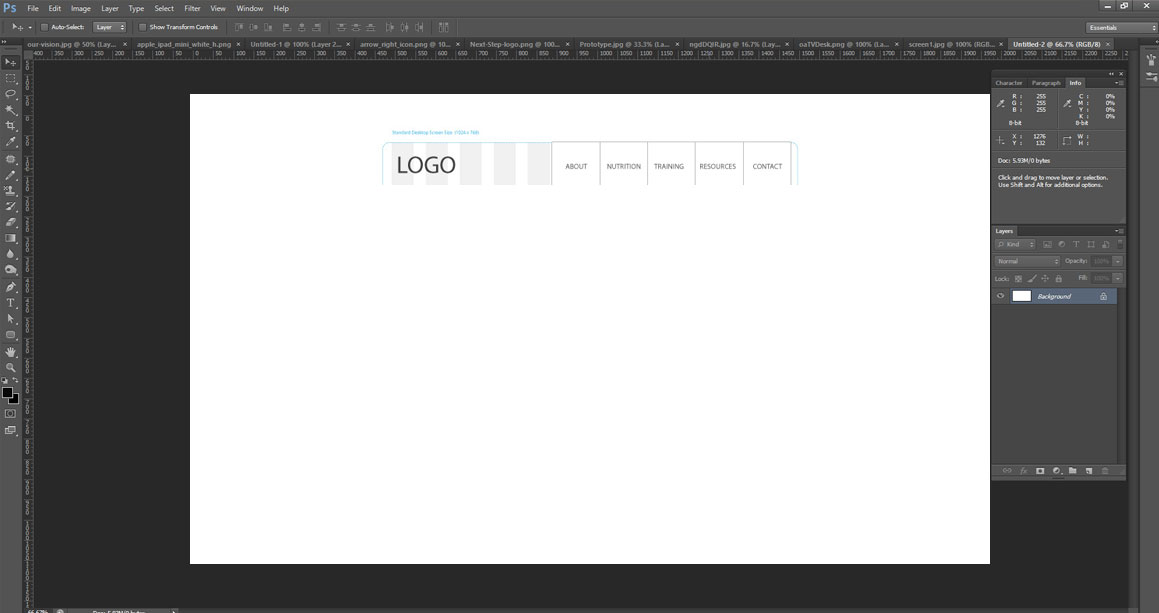Image resolution: width=1159 pixels, height=613 pixels.
Task: Open the File menu
Action: pyautogui.click(x=33, y=9)
